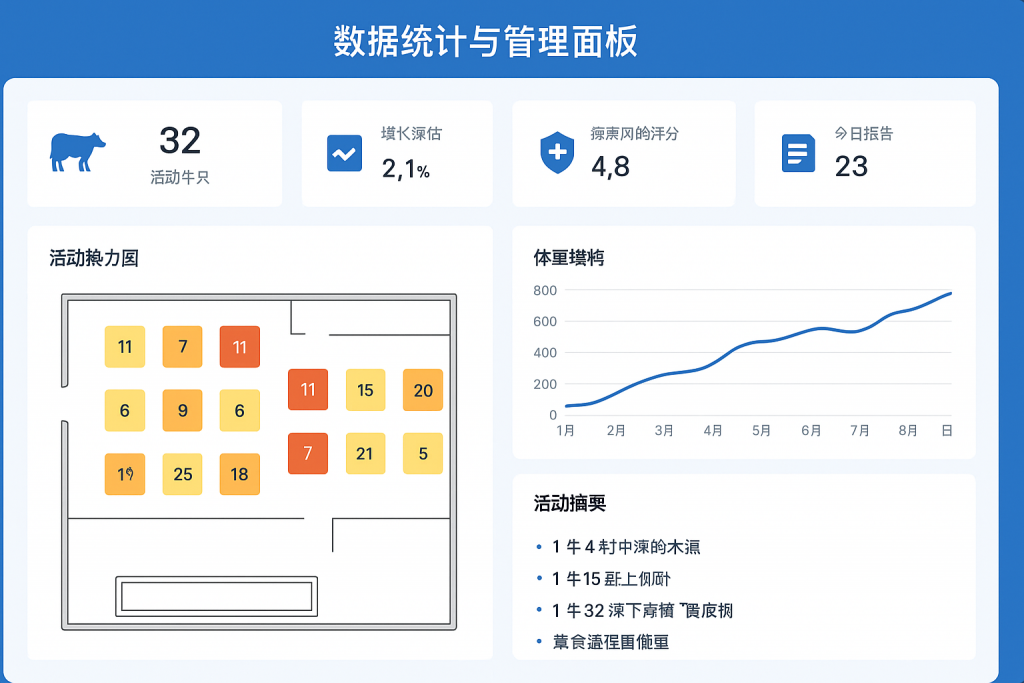Select heatmap cell numbered 9
The height and width of the screenshot is (683, 1024).
point(182,410)
